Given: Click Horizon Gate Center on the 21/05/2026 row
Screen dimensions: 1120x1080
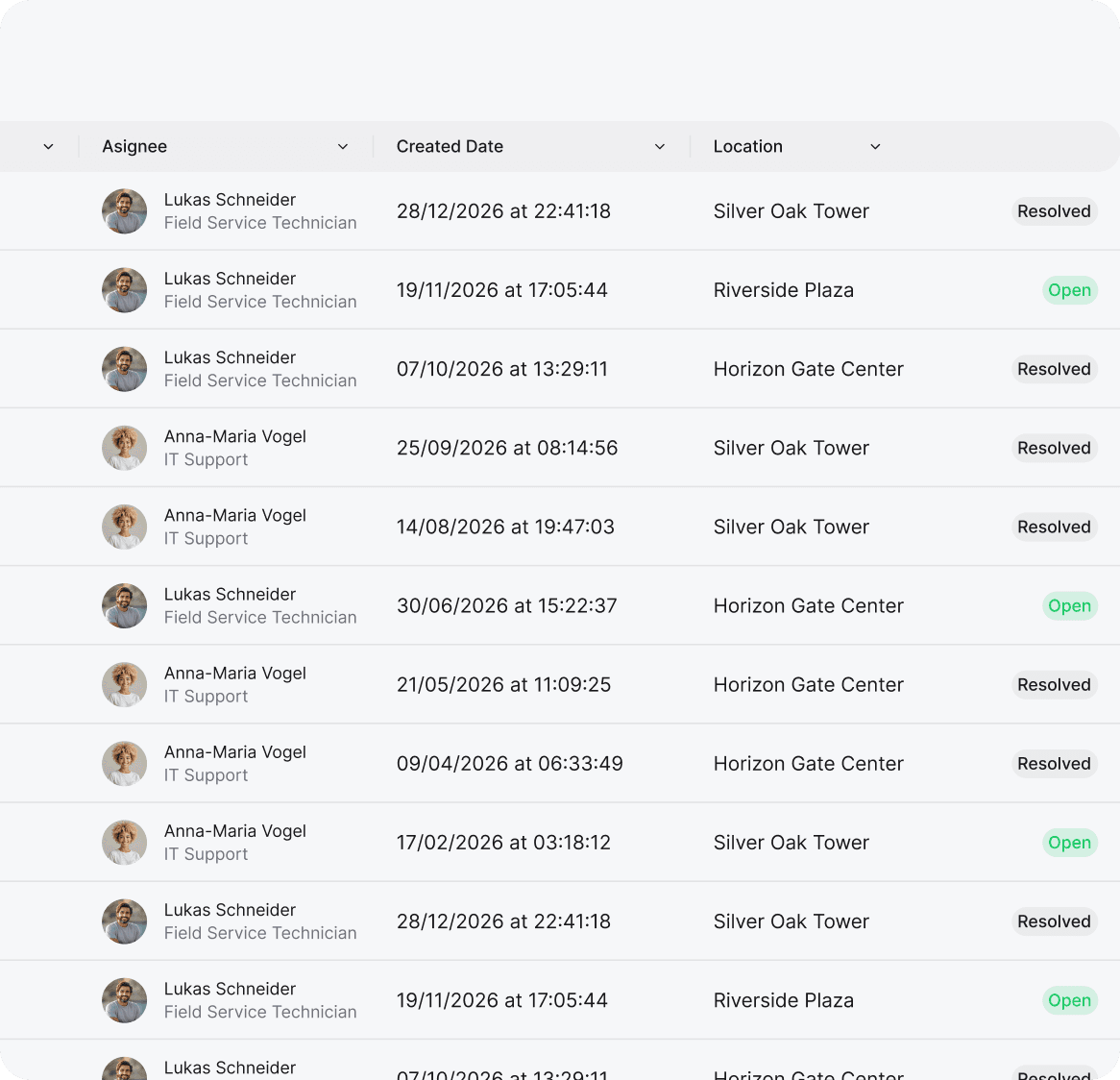Looking at the screenshot, I should tap(808, 684).
